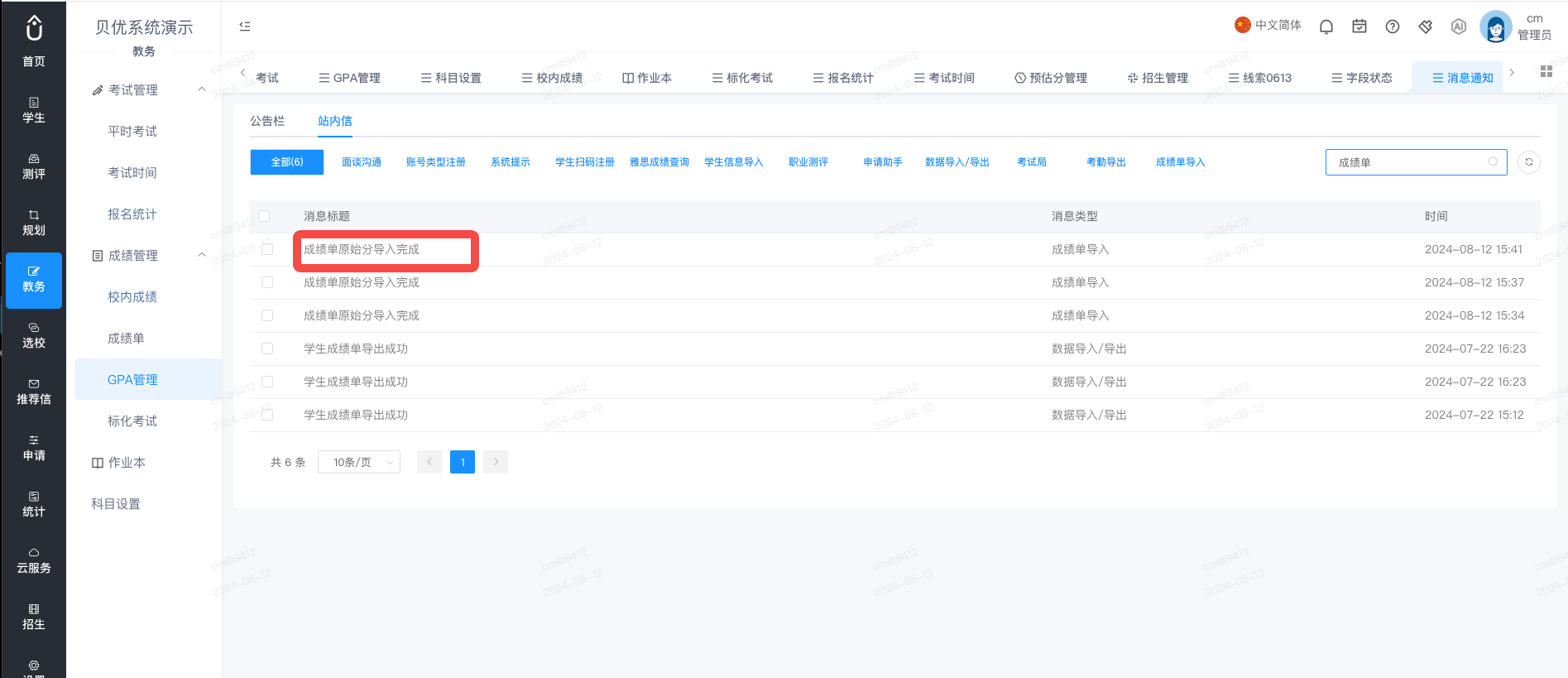
Task: Click the search magnifier icon
Action: pyautogui.click(x=1493, y=162)
